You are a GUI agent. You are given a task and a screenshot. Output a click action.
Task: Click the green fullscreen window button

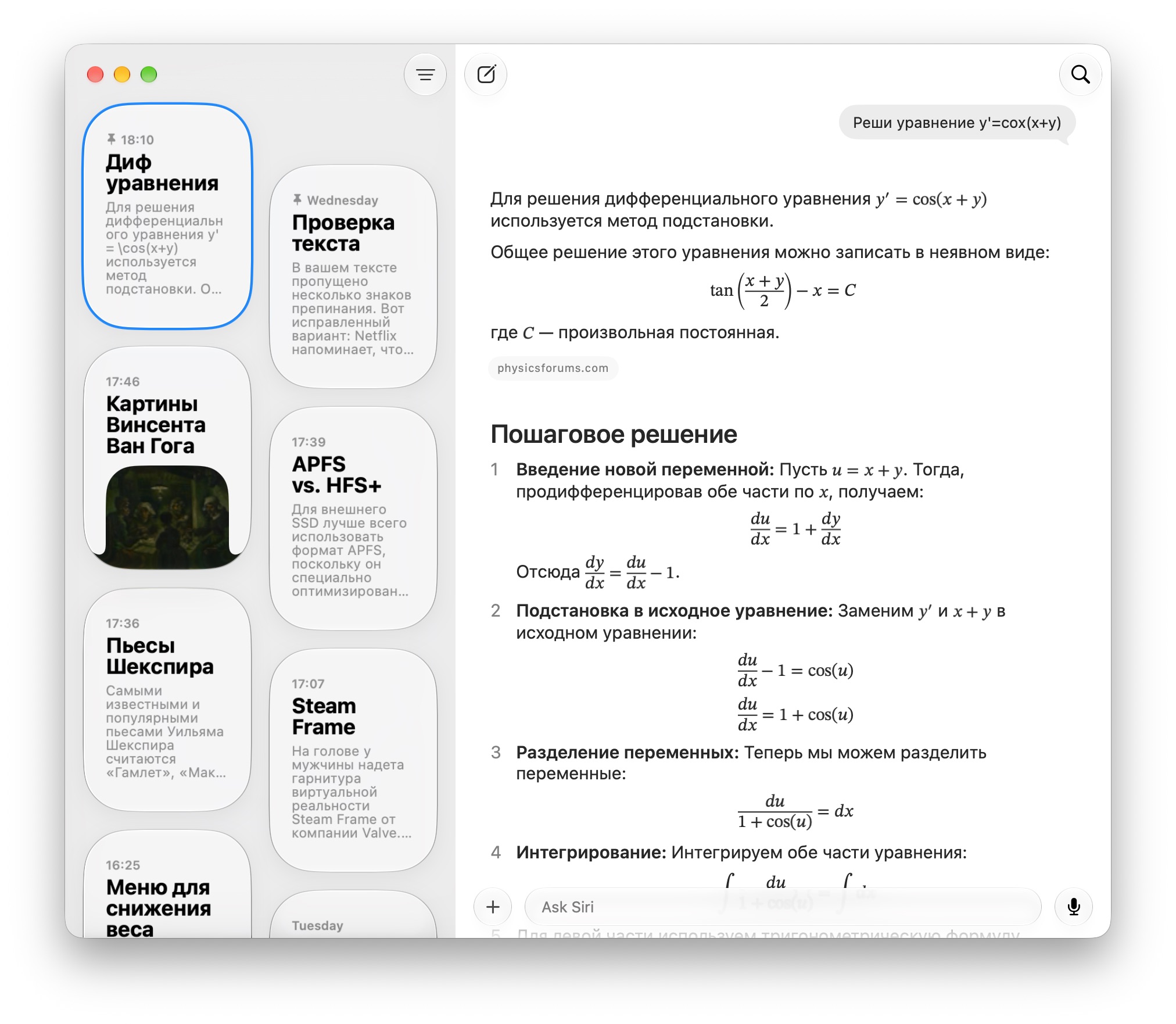[149, 74]
